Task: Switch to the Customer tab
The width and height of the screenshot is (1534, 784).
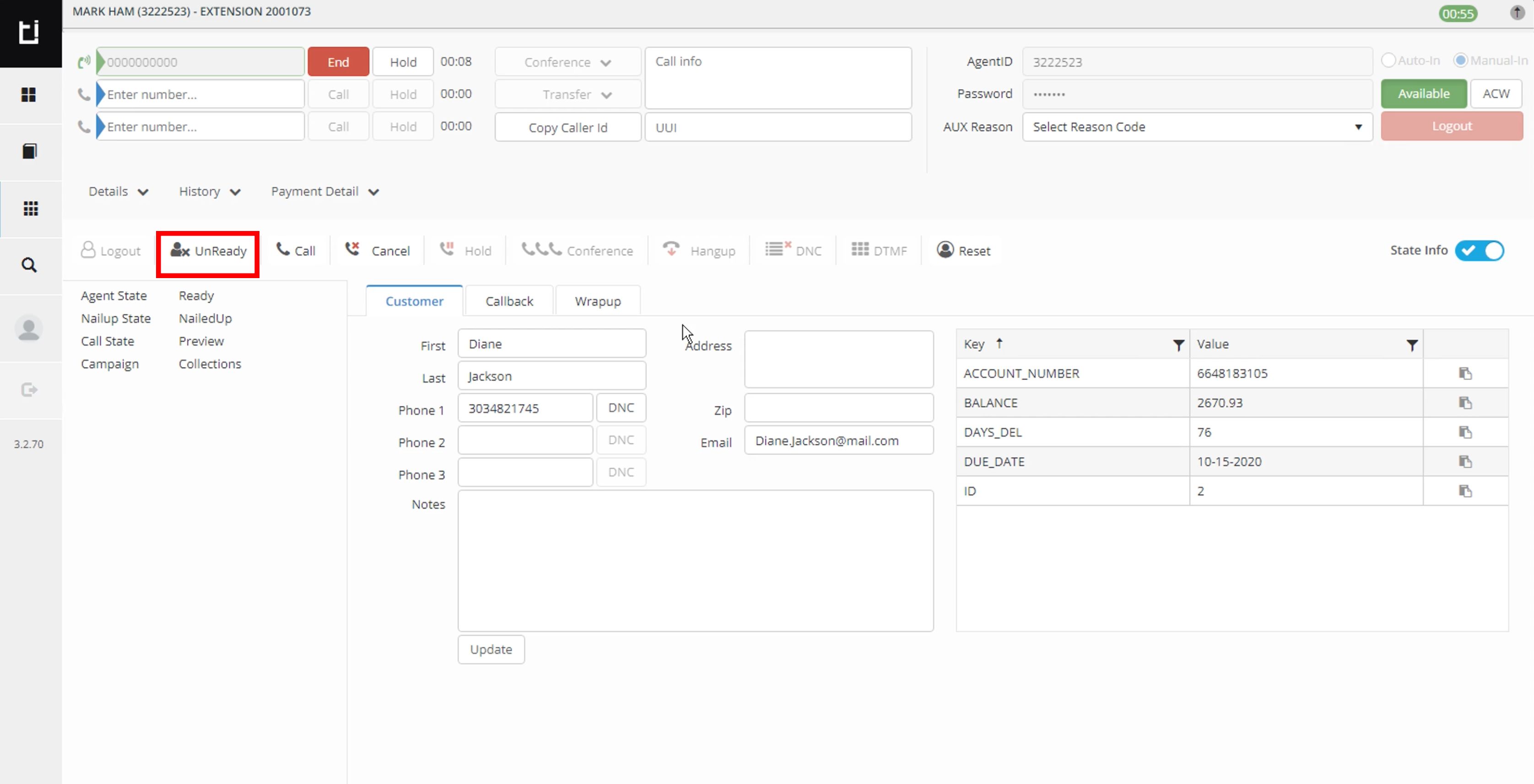Action: coord(414,301)
